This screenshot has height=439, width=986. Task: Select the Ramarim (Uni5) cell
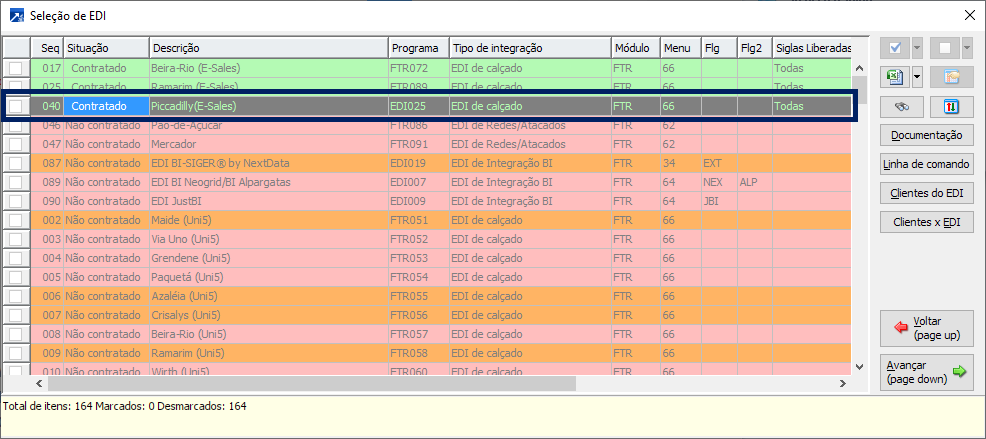(x=269, y=353)
